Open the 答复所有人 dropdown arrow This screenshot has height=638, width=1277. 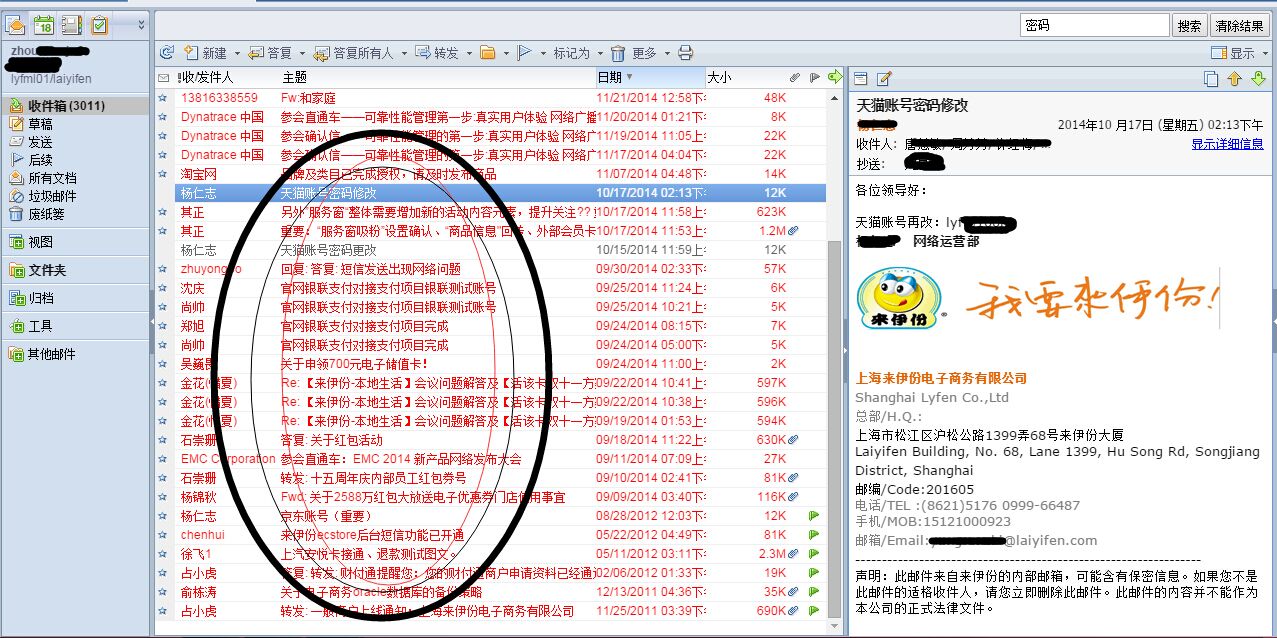click(402, 53)
